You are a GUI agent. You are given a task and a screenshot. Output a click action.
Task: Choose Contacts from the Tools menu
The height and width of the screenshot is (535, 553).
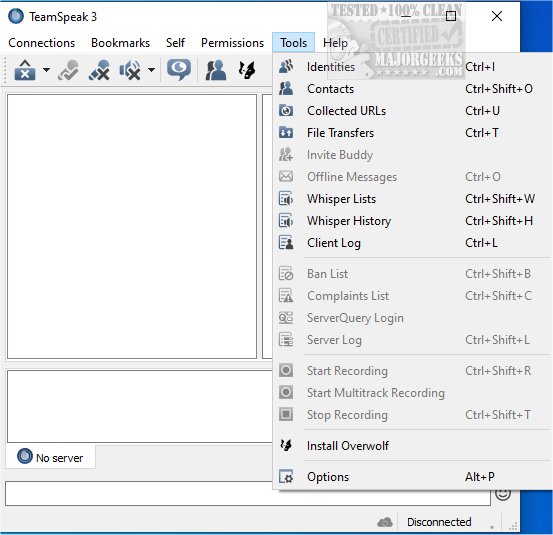412,89
